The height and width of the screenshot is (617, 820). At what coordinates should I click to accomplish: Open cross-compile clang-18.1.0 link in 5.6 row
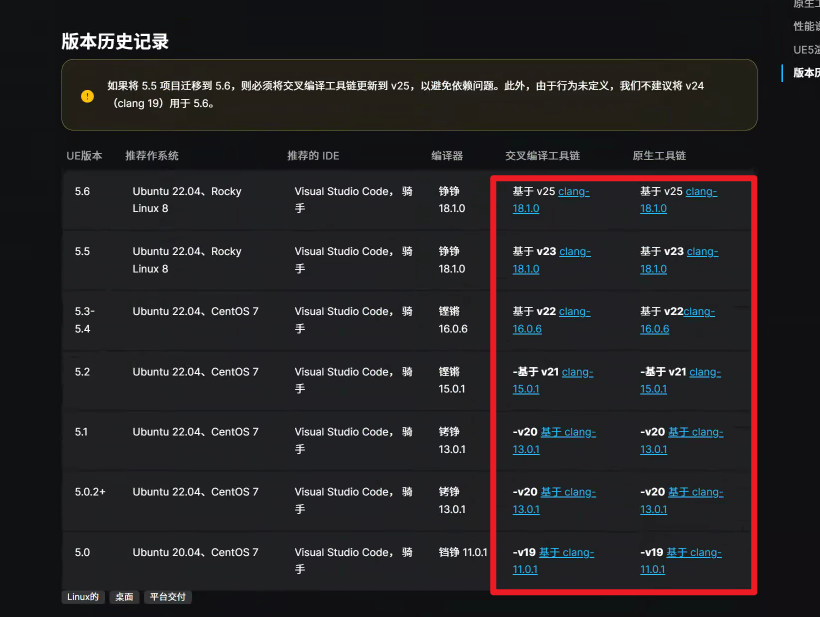click(551, 200)
